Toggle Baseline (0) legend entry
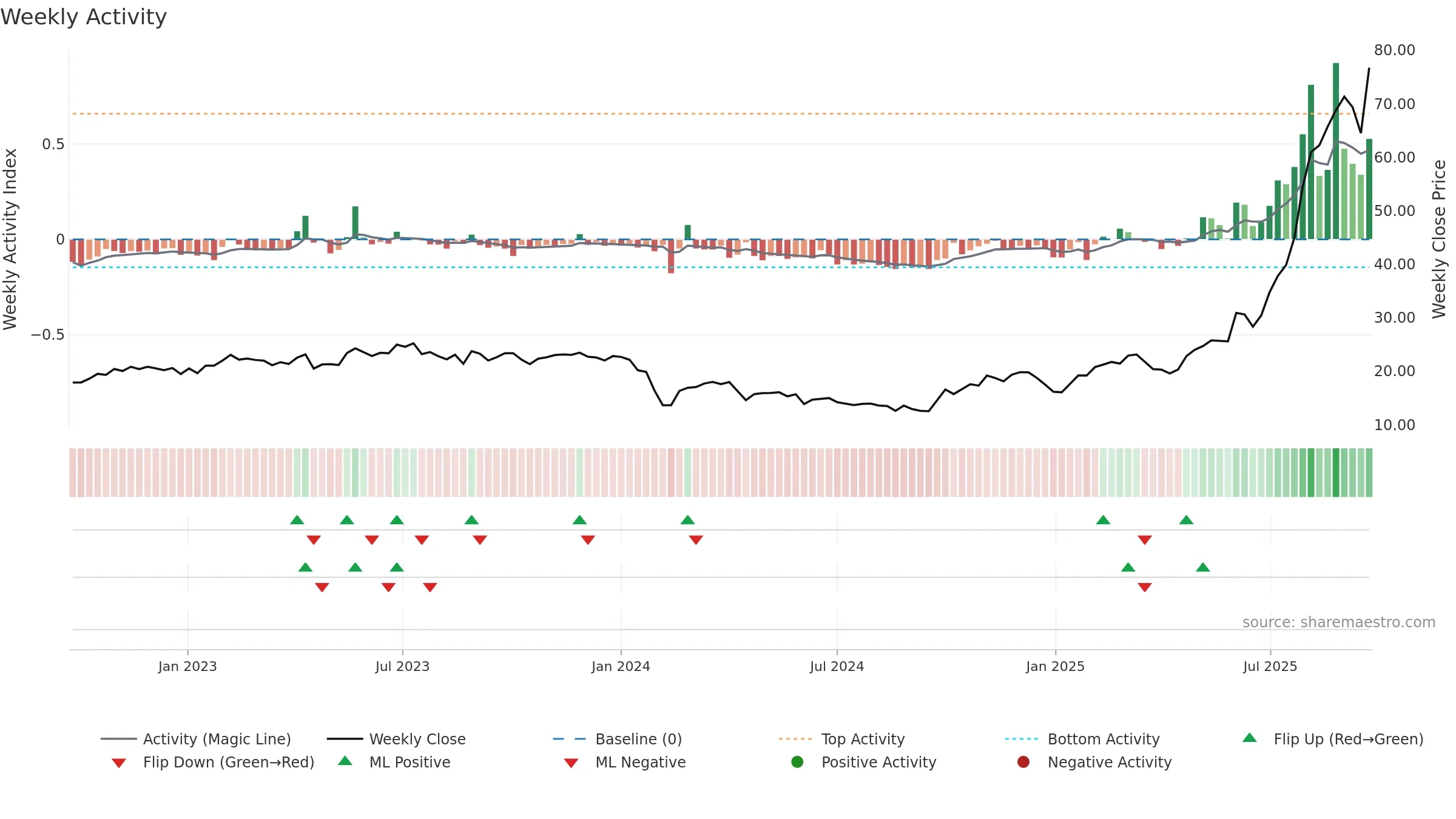Screen dimensions: 1456x819 [618, 739]
